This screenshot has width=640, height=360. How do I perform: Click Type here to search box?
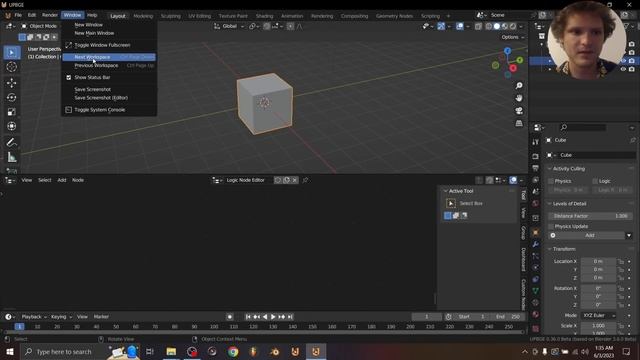coord(64,351)
